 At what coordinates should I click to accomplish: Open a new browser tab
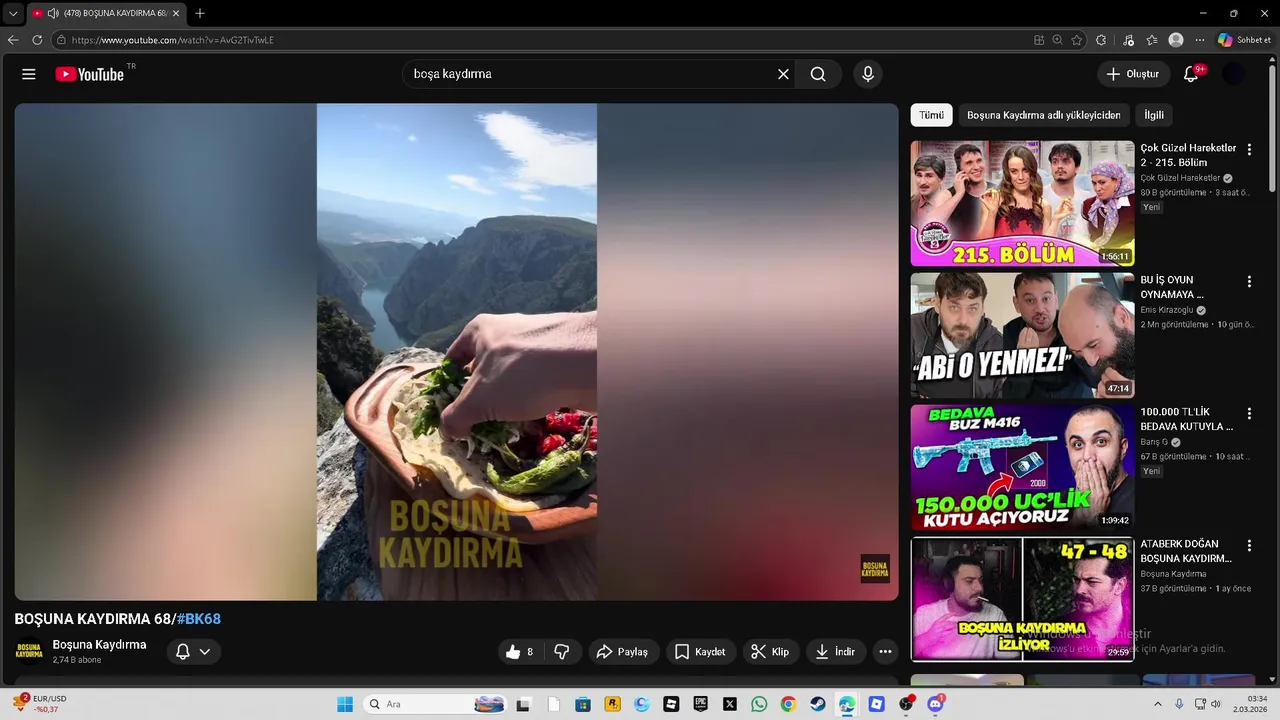200,13
